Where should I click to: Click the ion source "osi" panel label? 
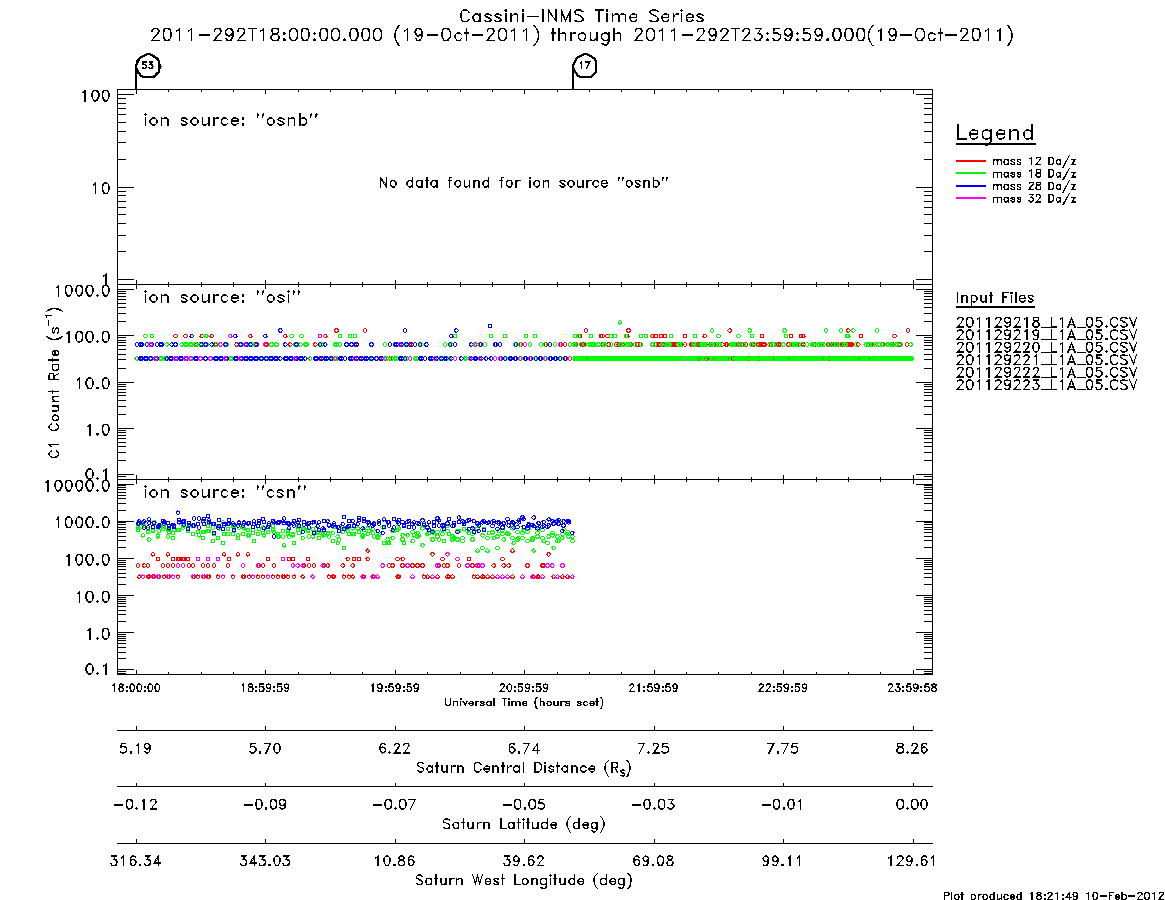(222, 297)
